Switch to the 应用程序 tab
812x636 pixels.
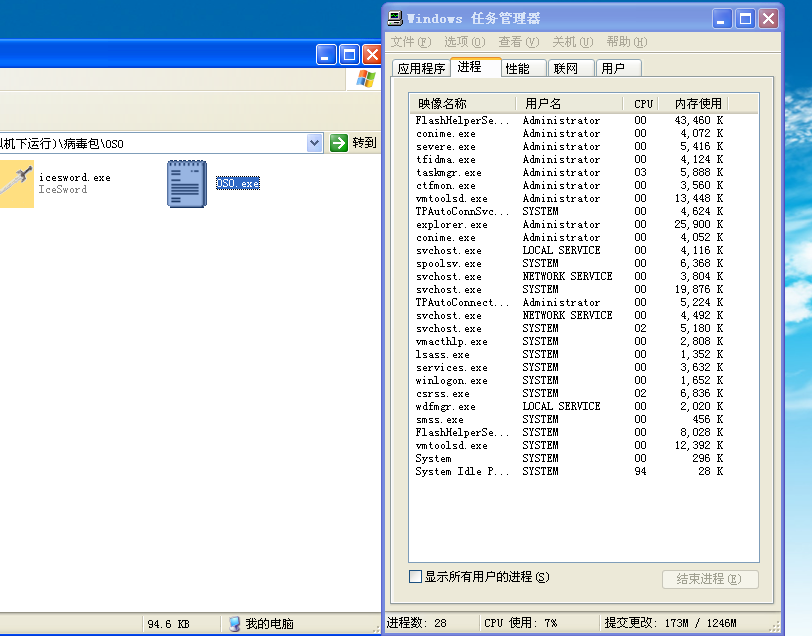[x=421, y=68]
